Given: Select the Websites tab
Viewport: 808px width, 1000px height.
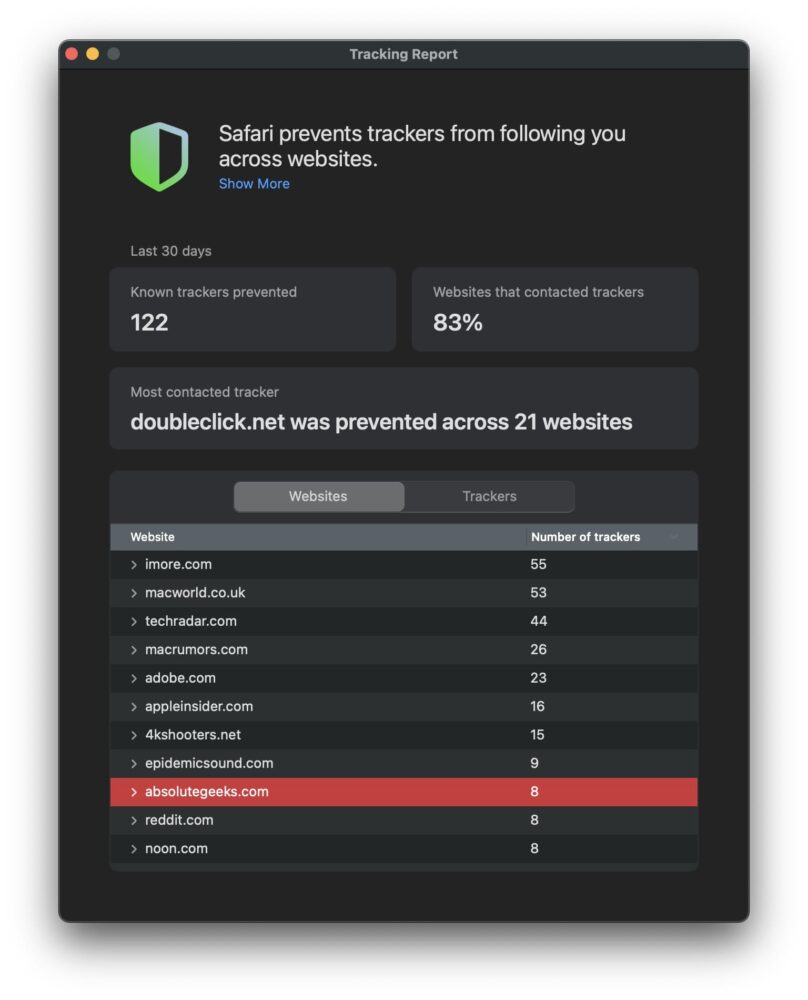Looking at the screenshot, I should (318, 496).
